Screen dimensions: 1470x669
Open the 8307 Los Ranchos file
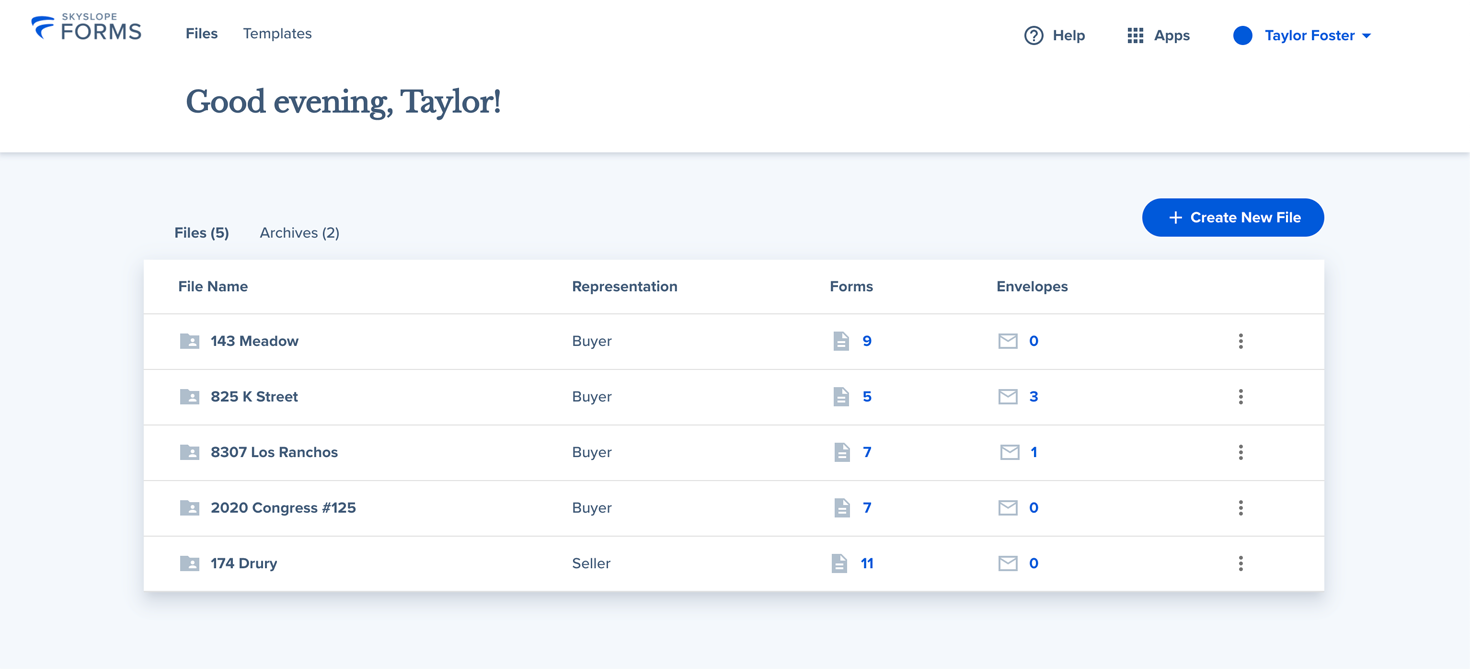tap(274, 452)
